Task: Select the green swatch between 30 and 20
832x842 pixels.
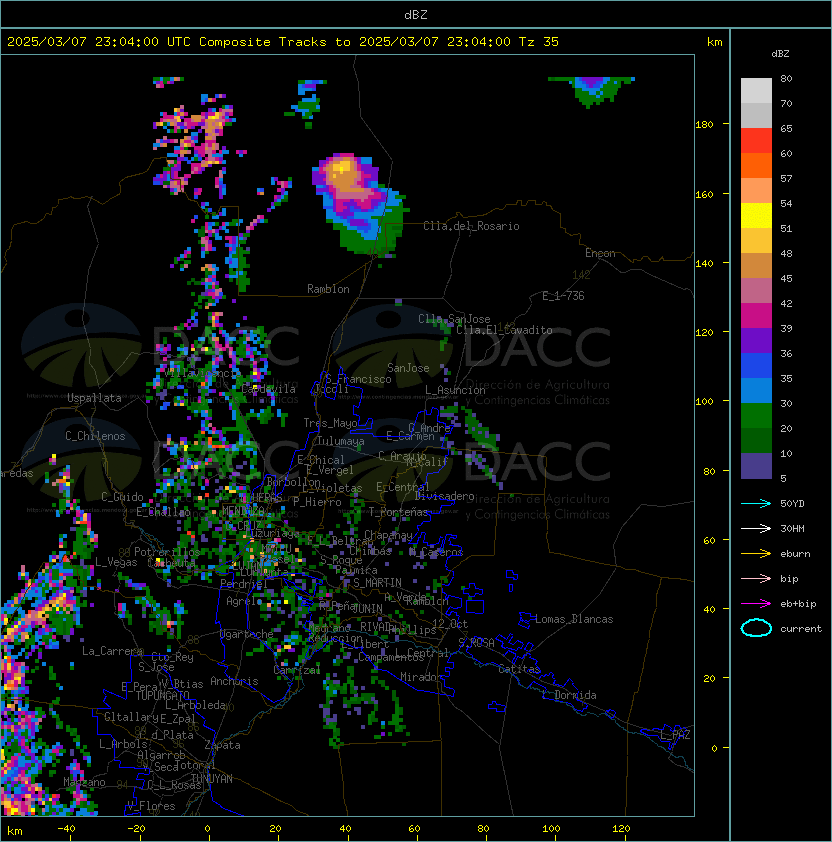Action: coord(756,416)
